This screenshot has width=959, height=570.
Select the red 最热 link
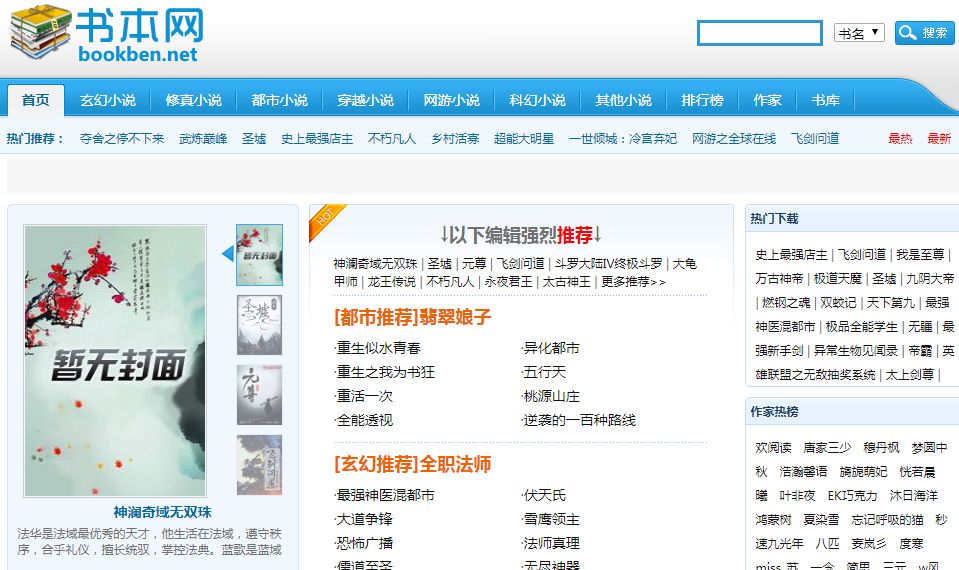coord(900,139)
